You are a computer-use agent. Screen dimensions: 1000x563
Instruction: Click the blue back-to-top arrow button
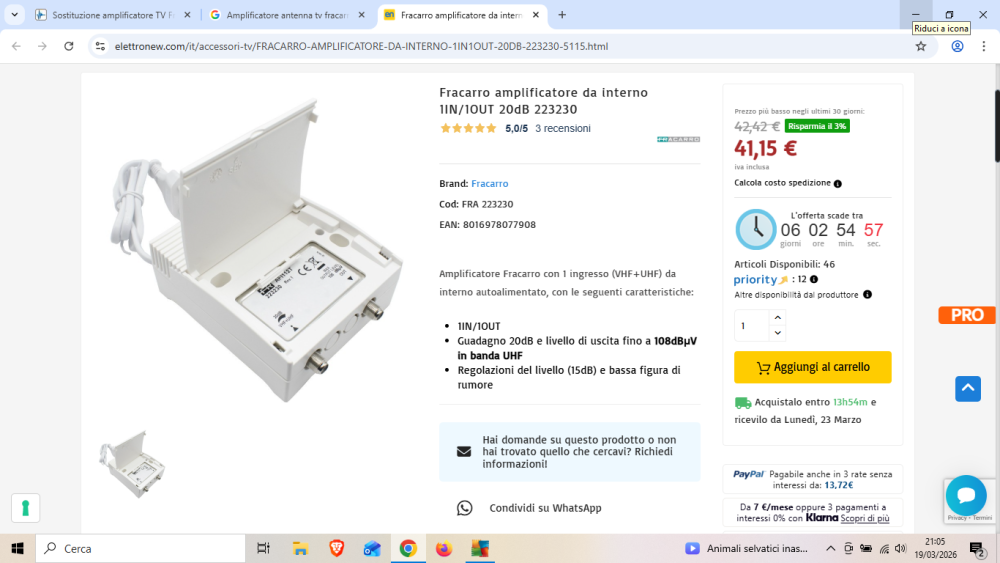[967, 388]
